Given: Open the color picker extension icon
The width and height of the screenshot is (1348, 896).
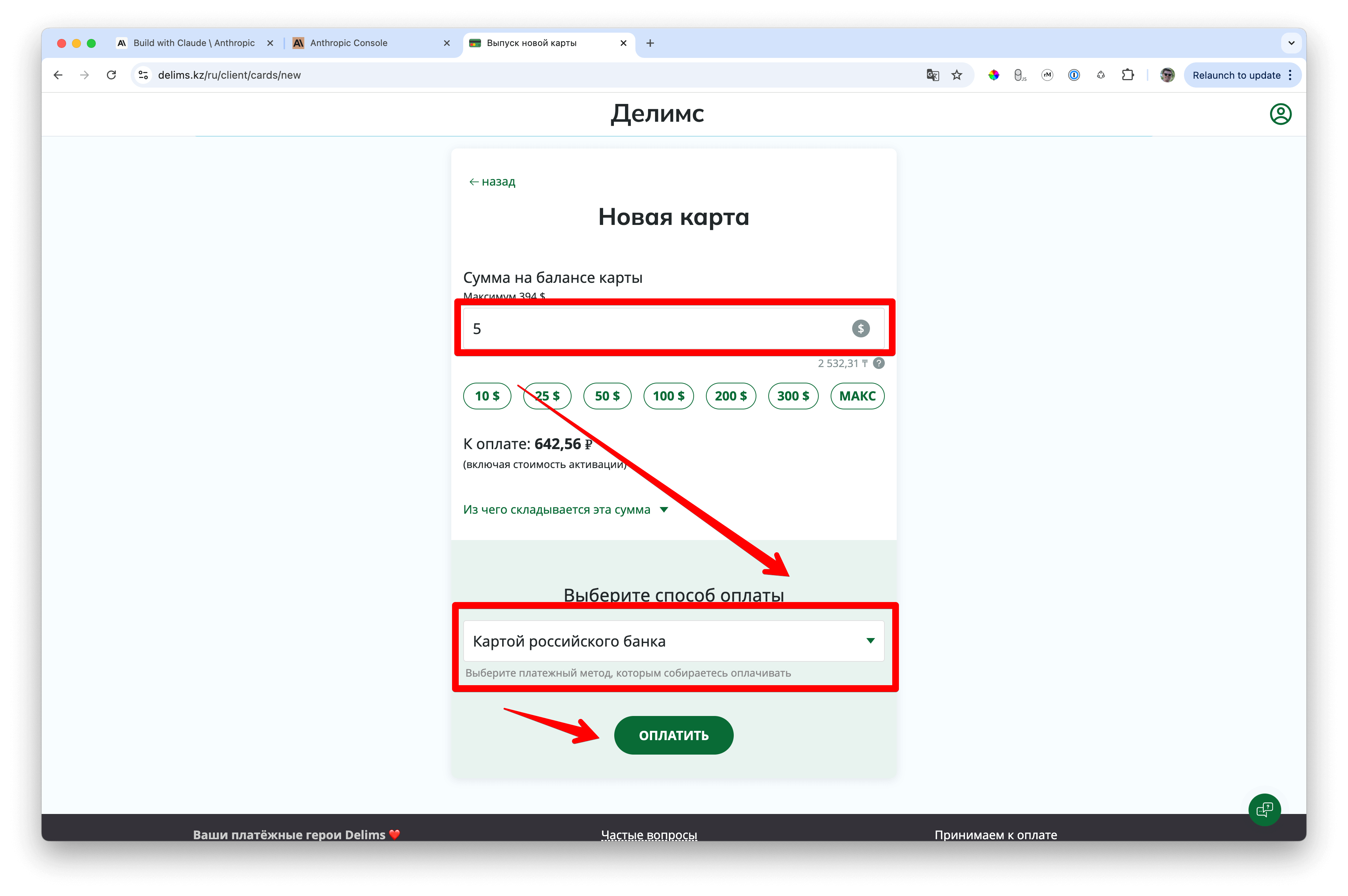Looking at the screenshot, I should 994,75.
